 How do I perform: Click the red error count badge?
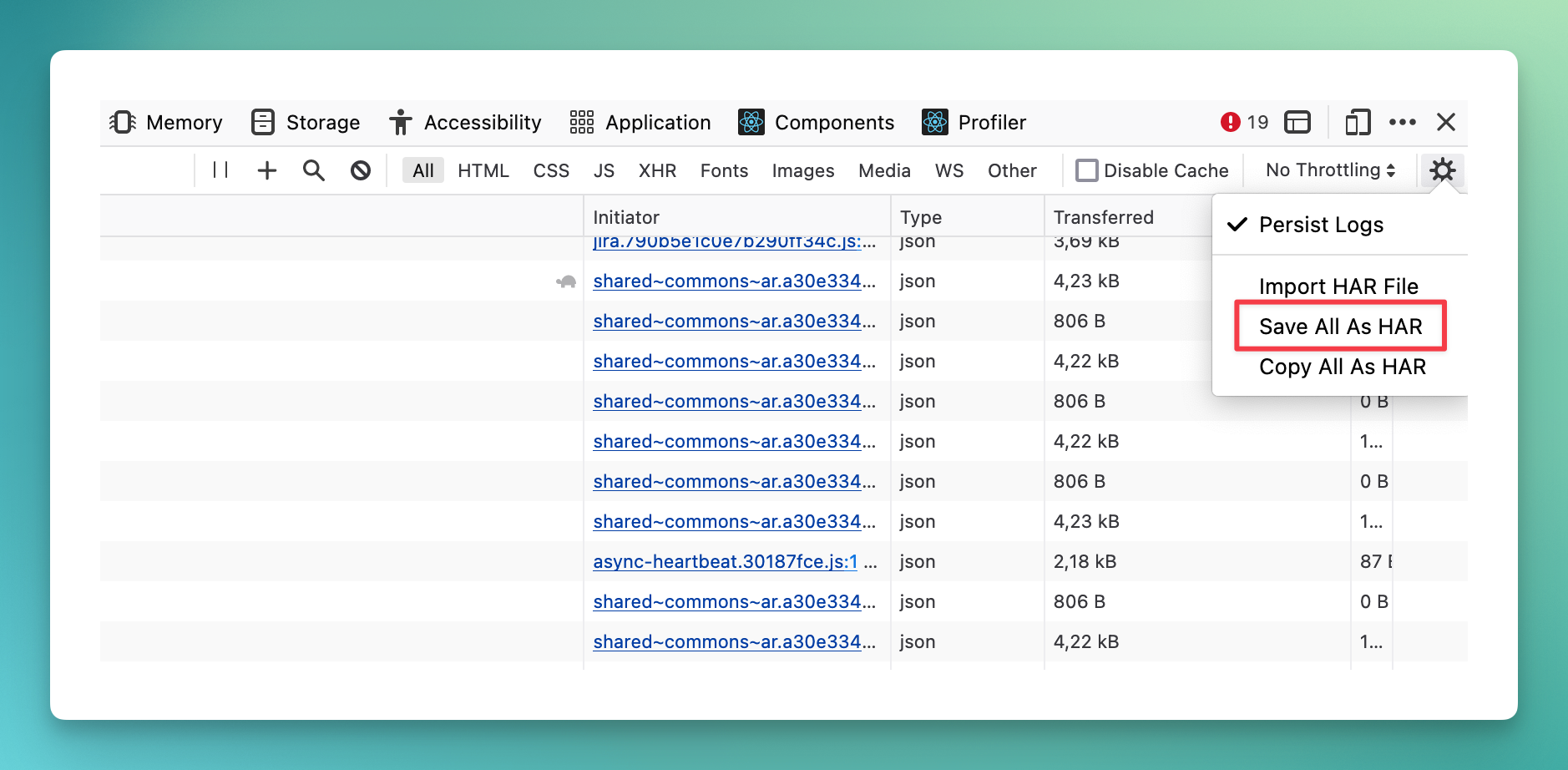pos(1244,123)
